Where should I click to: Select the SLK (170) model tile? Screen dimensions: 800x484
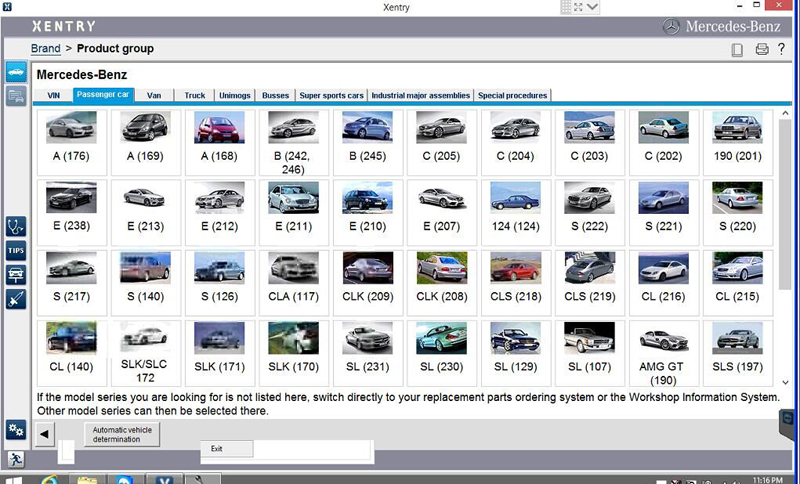click(x=293, y=353)
